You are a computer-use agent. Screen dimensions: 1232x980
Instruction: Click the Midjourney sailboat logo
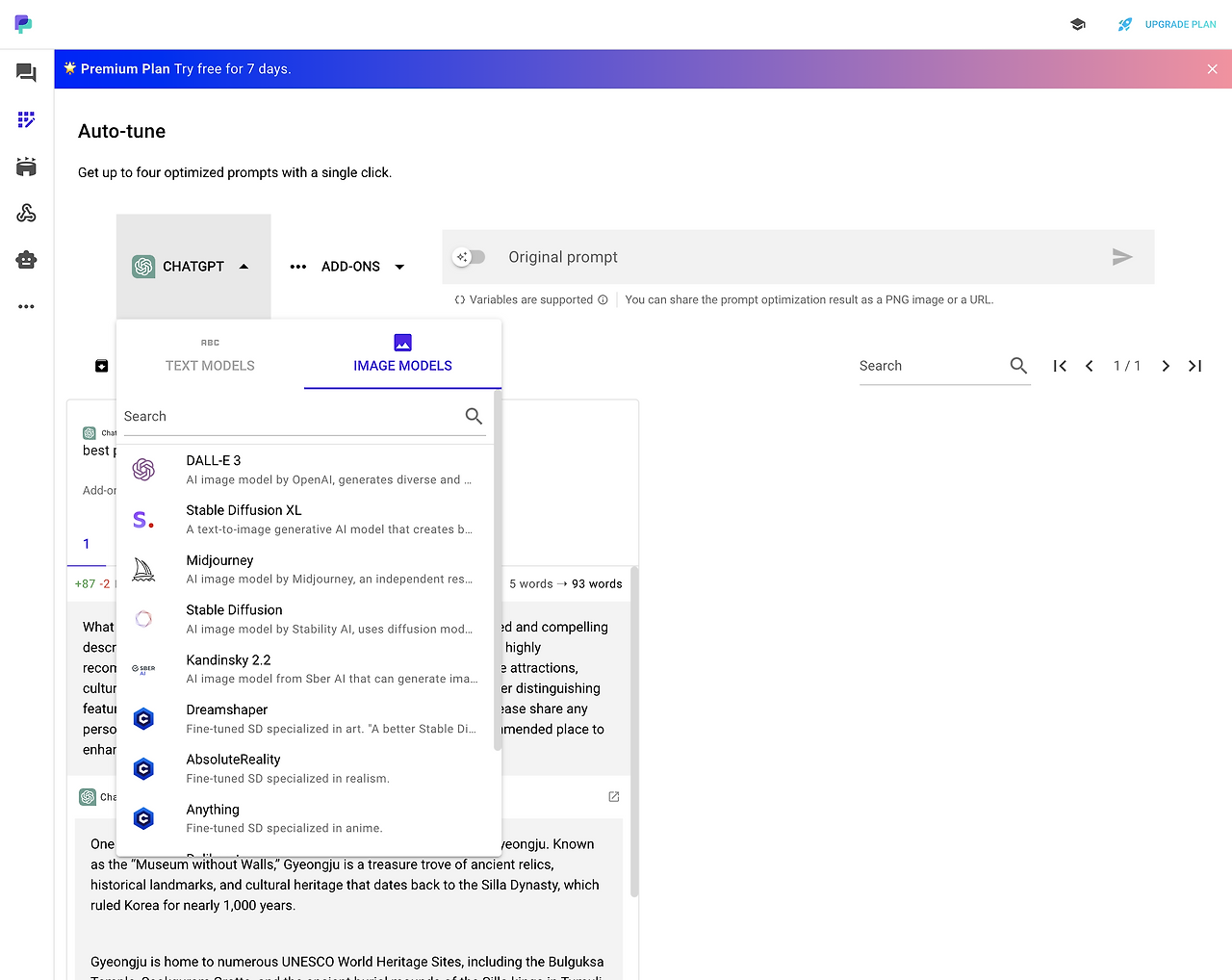(x=143, y=570)
